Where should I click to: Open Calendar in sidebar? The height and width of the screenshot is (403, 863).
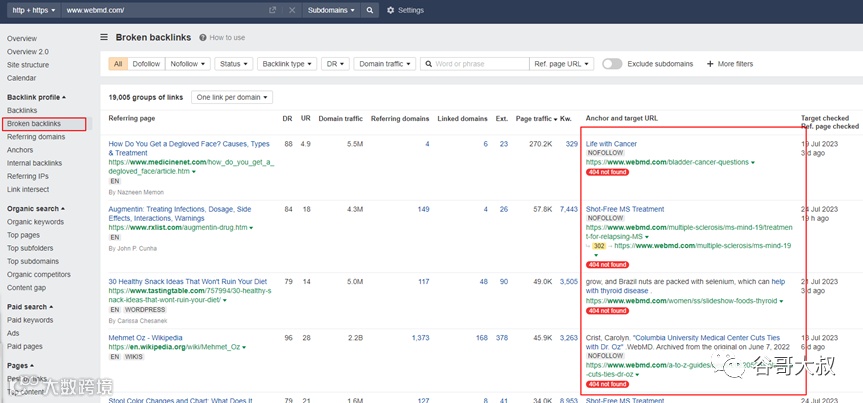[x=21, y=78]
